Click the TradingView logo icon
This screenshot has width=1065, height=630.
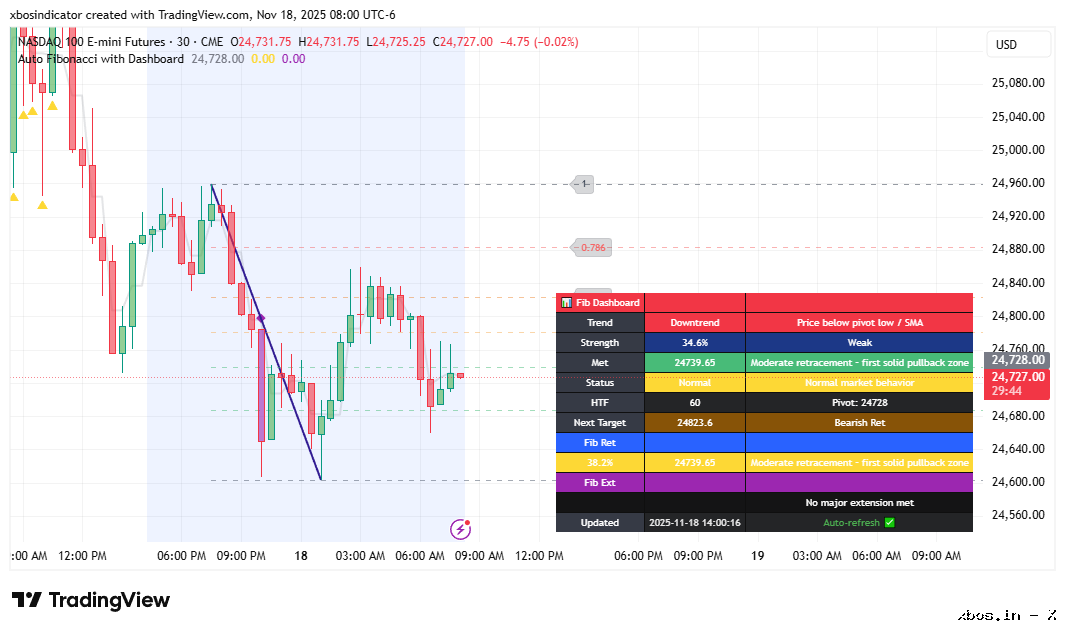[26, 600]
